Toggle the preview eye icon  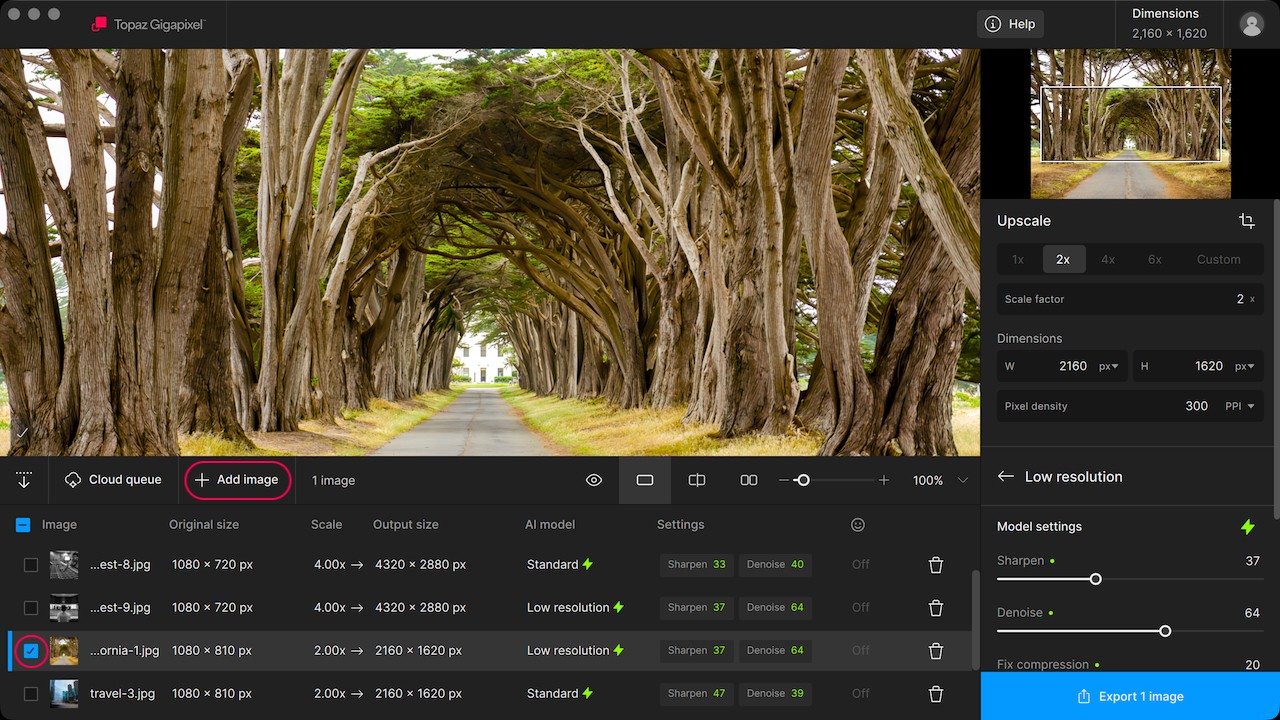(x=594, y=480)
